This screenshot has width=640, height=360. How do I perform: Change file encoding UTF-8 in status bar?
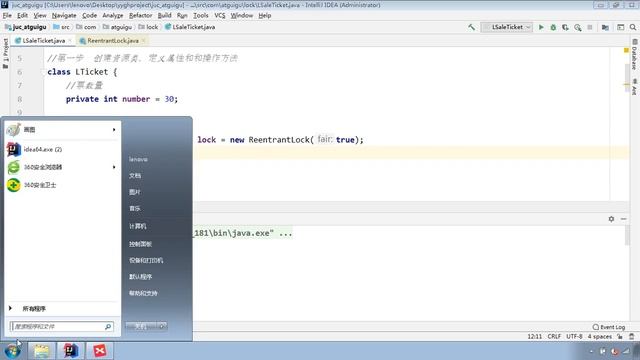pos(574,337)
